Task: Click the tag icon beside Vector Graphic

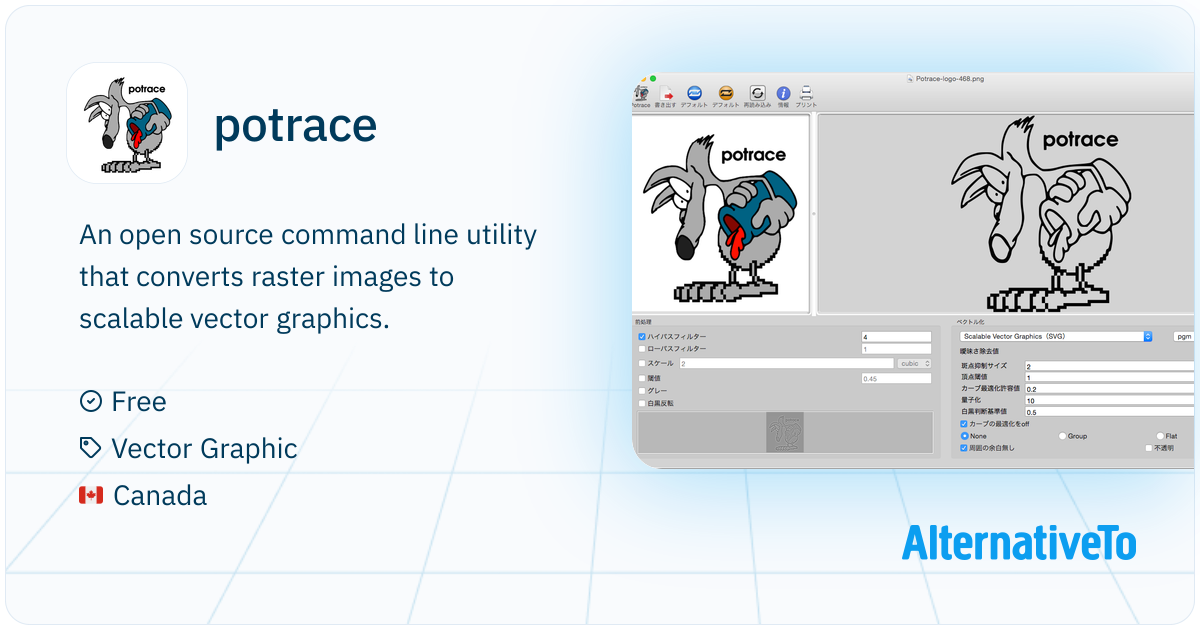Action: (90, 448)
